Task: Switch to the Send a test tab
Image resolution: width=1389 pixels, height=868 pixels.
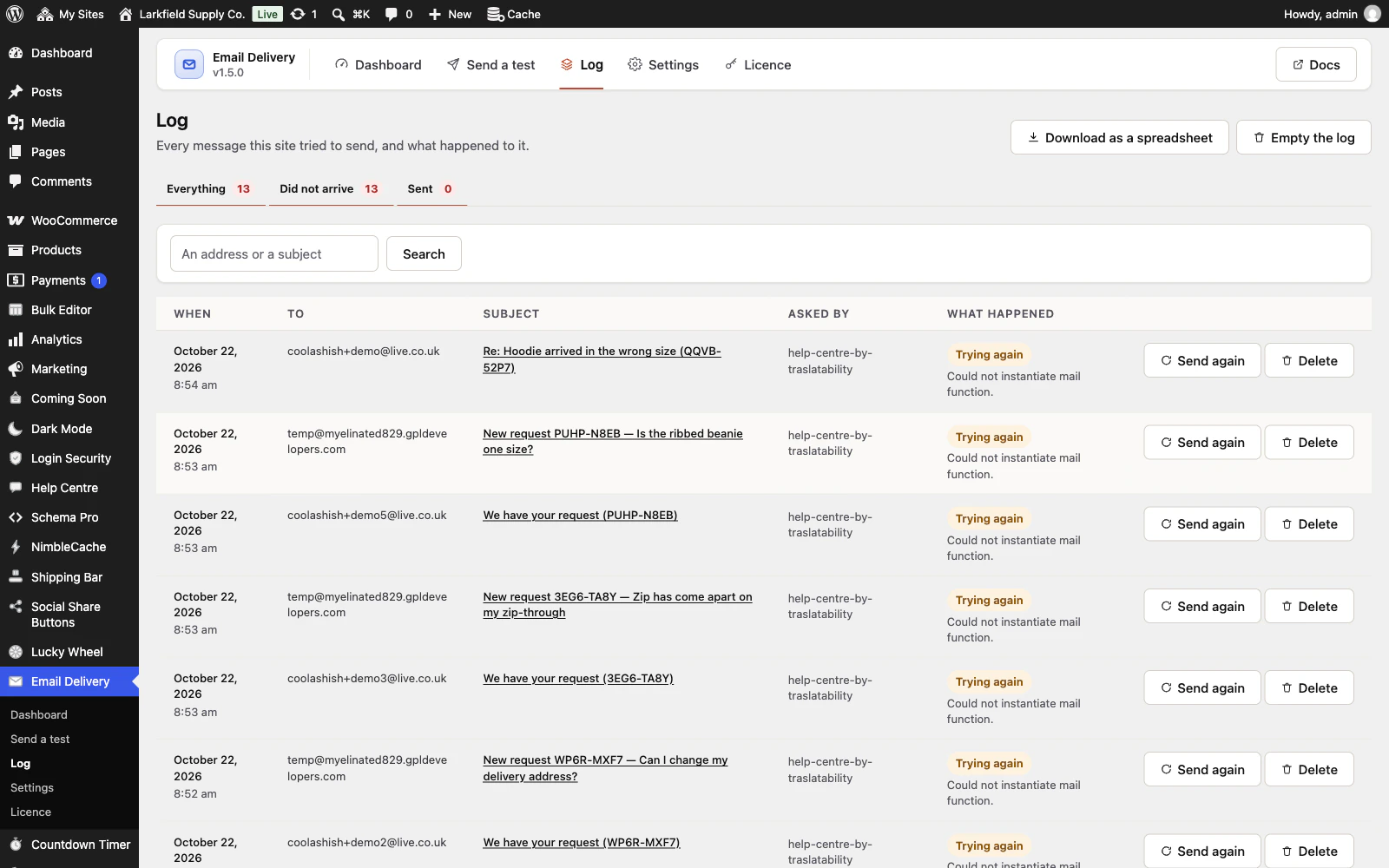Action: [490, 65]
